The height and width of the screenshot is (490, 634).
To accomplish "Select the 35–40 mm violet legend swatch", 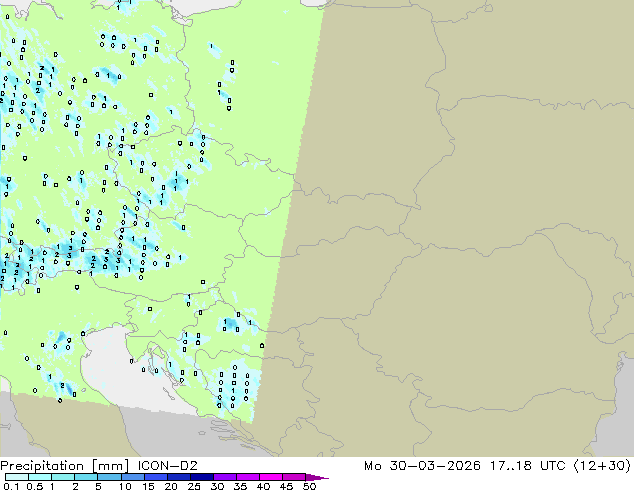I will 248,477.
